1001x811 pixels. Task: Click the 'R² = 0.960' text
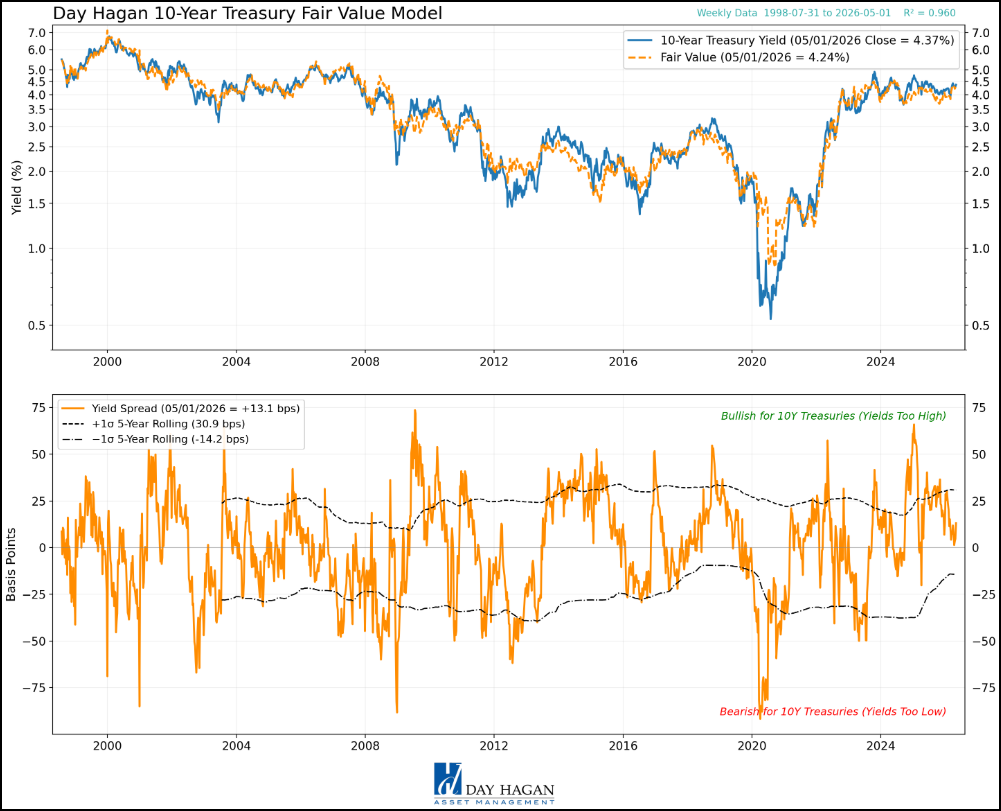click(x=930, y=13)
